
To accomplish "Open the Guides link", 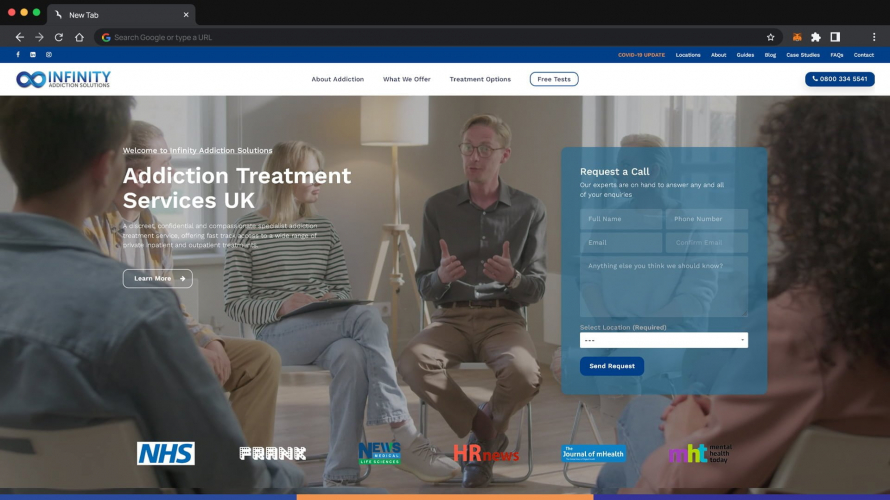I will pos(745,55).
